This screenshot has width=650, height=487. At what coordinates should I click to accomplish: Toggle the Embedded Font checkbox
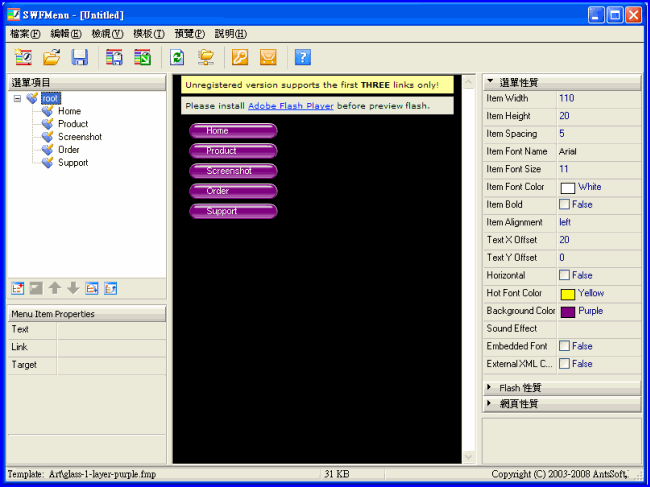[565, 346]
